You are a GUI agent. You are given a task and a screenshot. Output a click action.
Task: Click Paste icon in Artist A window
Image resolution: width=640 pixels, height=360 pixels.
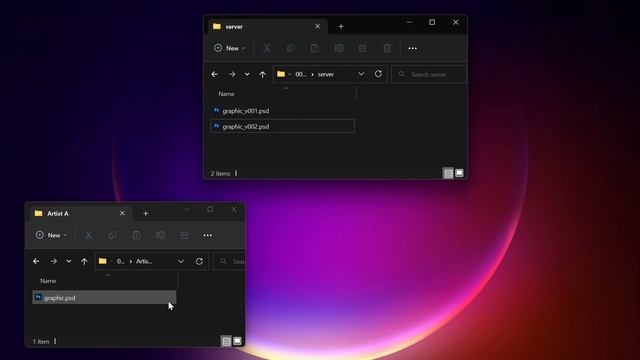136,235
